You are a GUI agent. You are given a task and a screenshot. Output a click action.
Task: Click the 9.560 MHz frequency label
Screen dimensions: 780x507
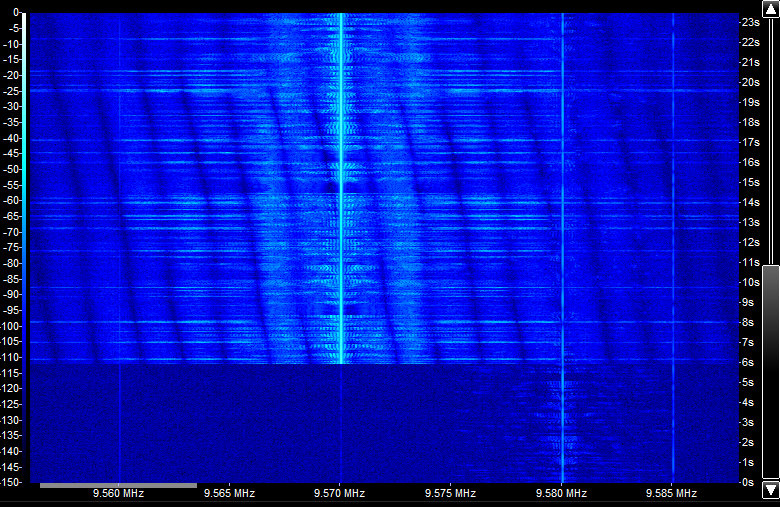point(118,494)
